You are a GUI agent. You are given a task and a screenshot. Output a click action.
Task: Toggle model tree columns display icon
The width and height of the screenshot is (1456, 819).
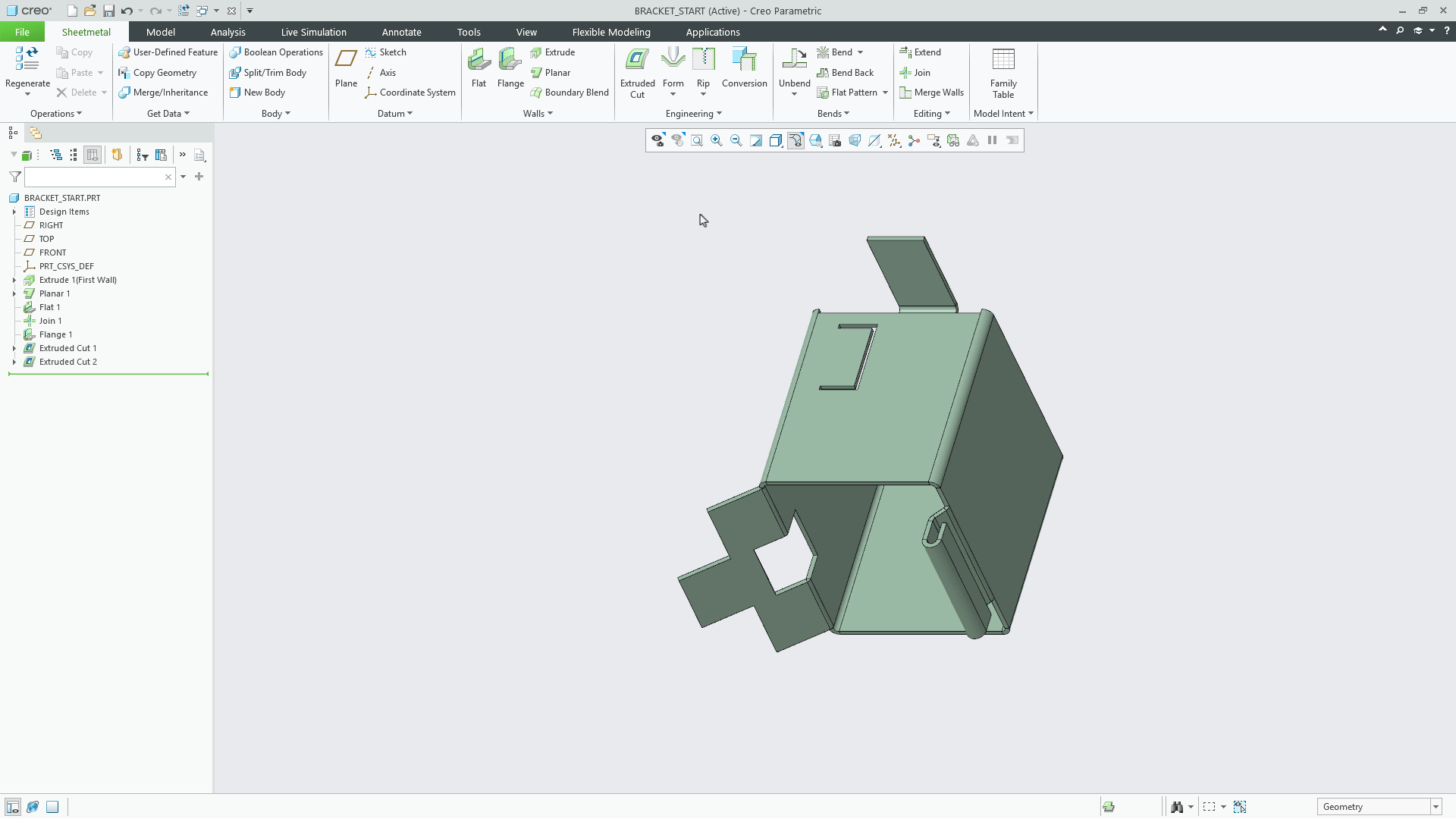pos(93,155)
